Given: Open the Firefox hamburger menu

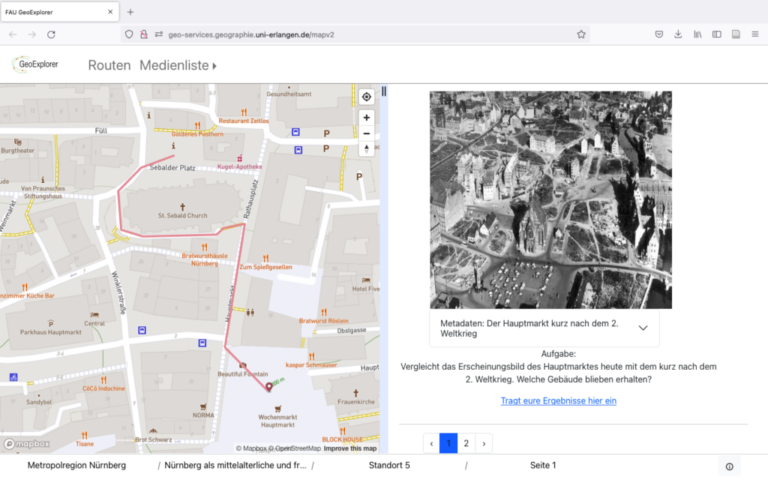Looking at the screenshot, I should (x=753, y=34).
